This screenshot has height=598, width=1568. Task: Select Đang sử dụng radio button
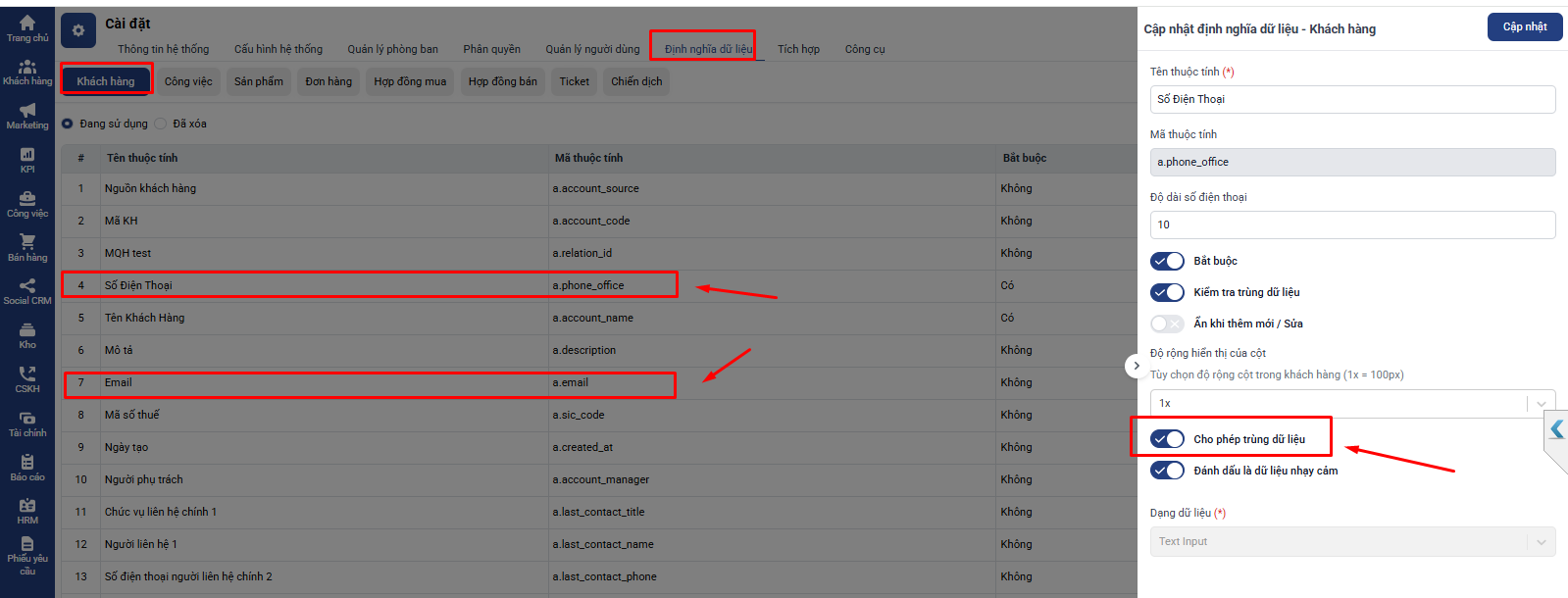pos(68,124)
